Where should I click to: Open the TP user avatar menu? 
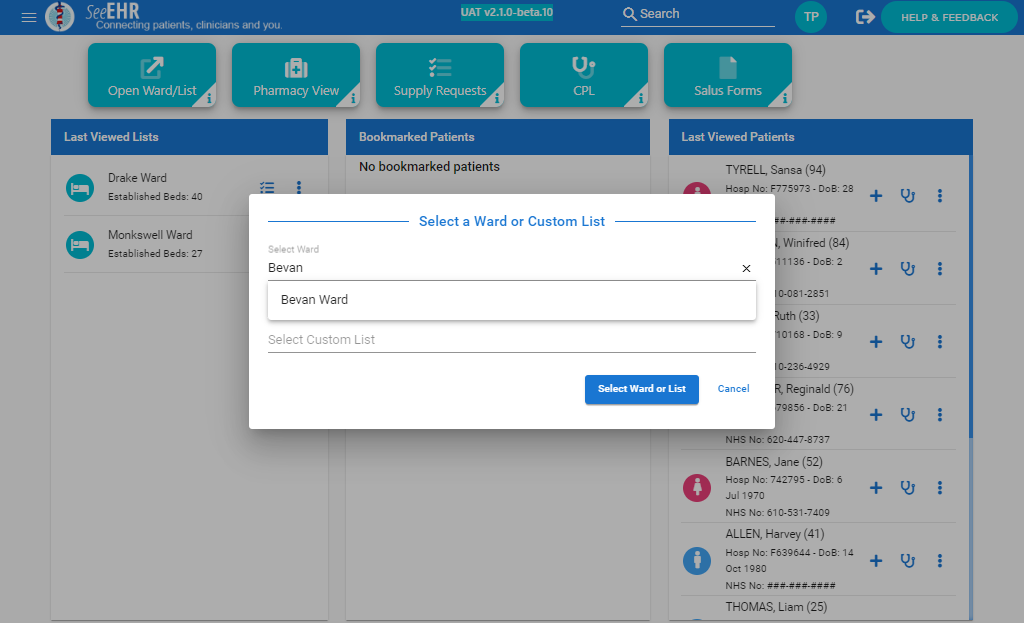coord(811,17)
